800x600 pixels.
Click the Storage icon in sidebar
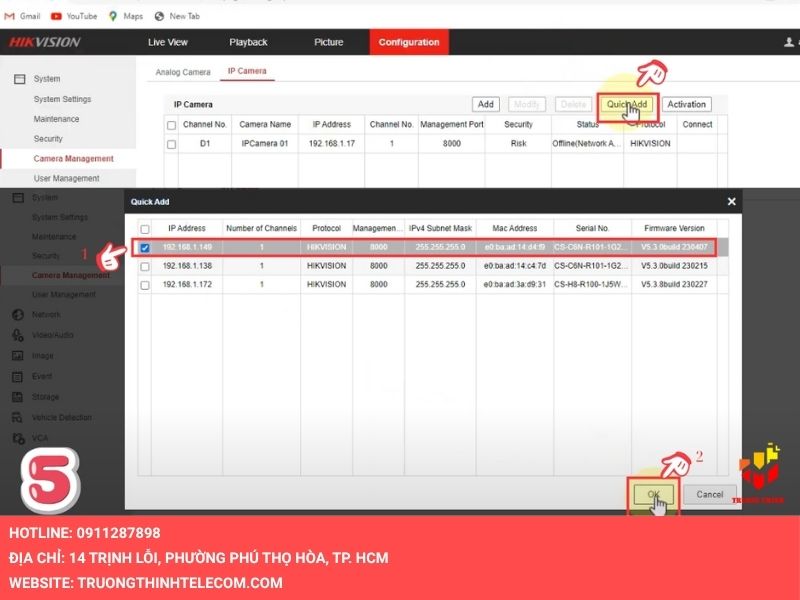[18, 397]
